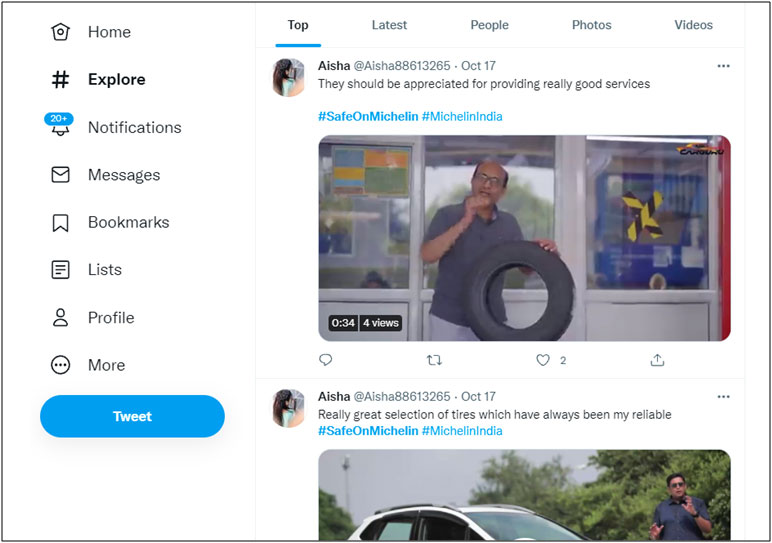Play the tire video thumbnail
Screen dimensions: 772x543
point(524,238)
